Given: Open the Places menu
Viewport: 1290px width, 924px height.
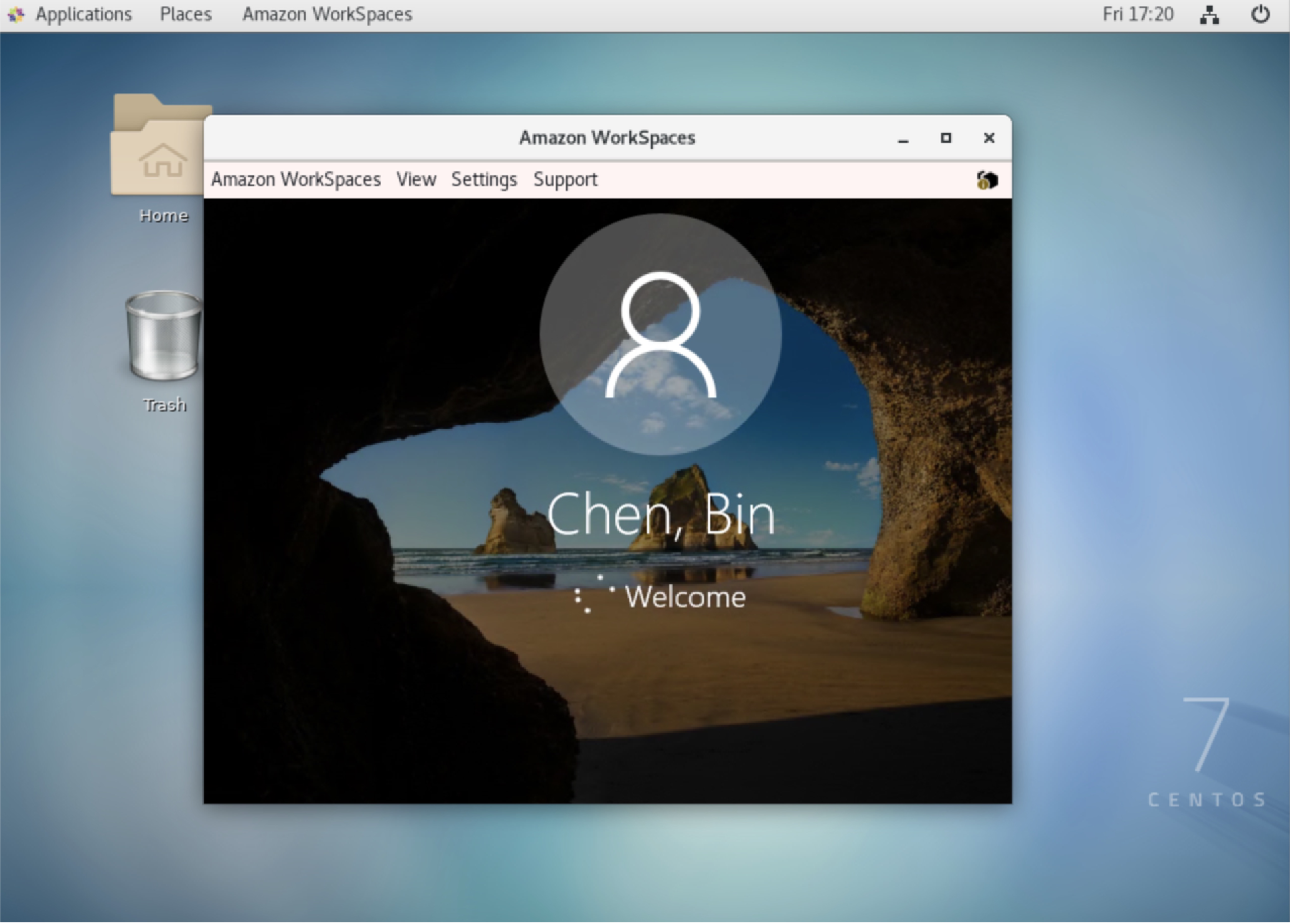Looking at the screenshot, I should tap(186, 14).
